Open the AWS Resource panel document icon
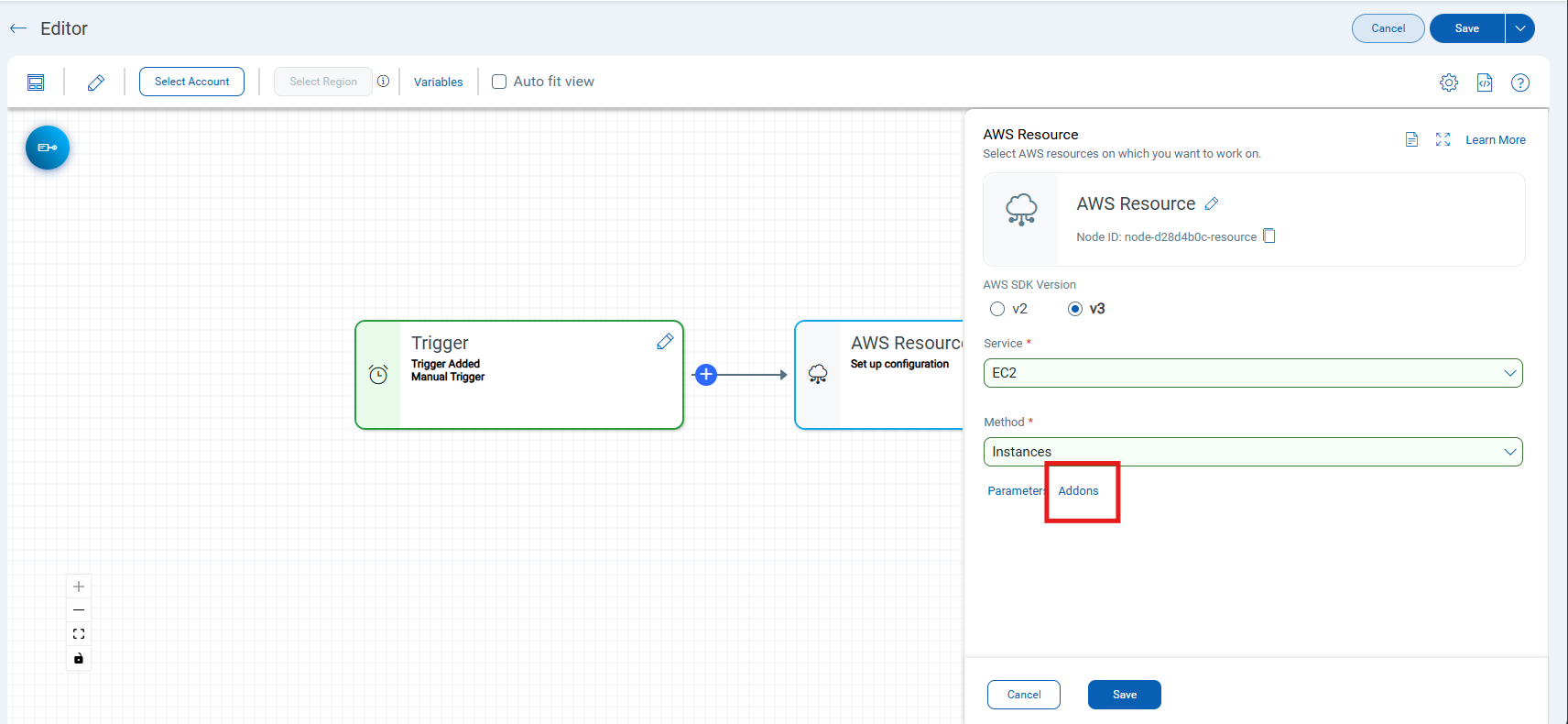This screenshot has width=1568, height=724. click(1412, 139)
